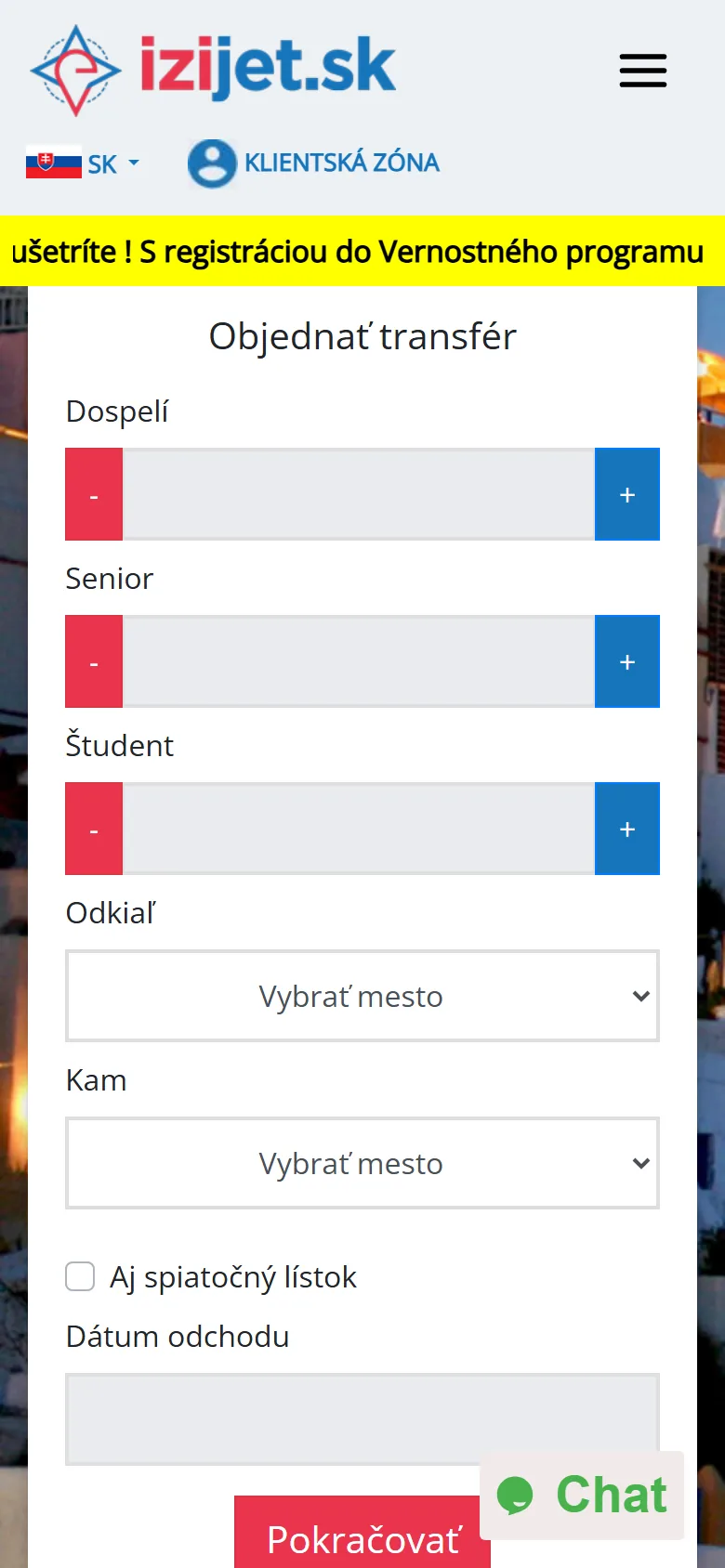725x1568 pixels.
Task: Enable the Aj spiatočný lístok checkbox
Action: point(80,1276)
